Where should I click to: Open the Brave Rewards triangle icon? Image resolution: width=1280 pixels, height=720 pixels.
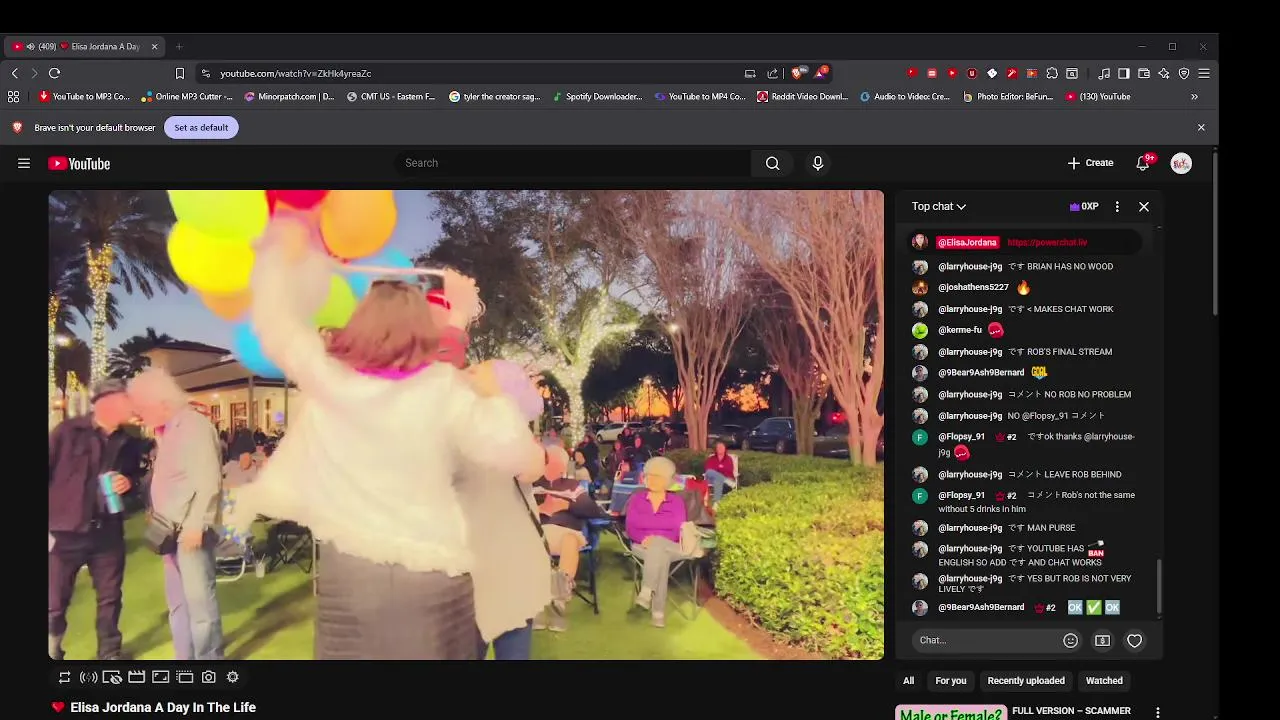(821, 73)
